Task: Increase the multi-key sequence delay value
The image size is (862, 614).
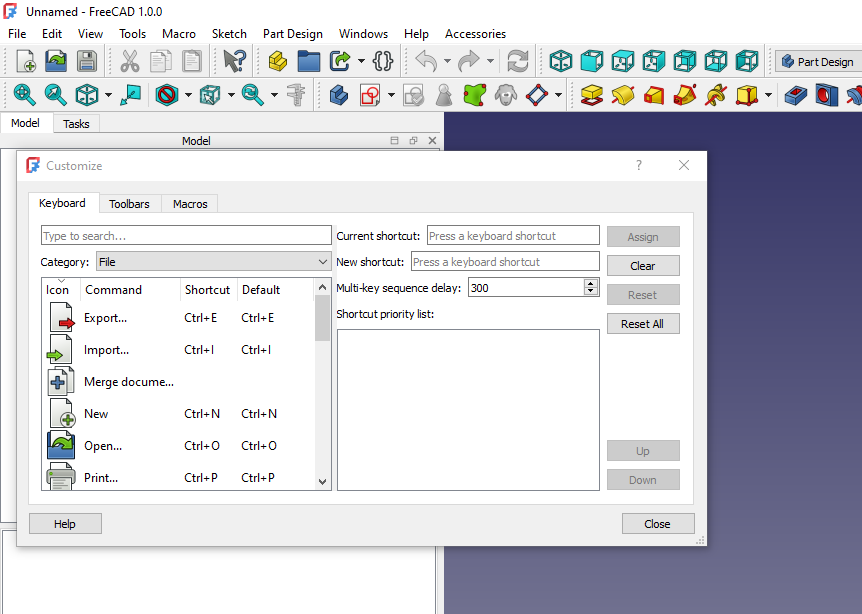Action: [x=591, y=283]
